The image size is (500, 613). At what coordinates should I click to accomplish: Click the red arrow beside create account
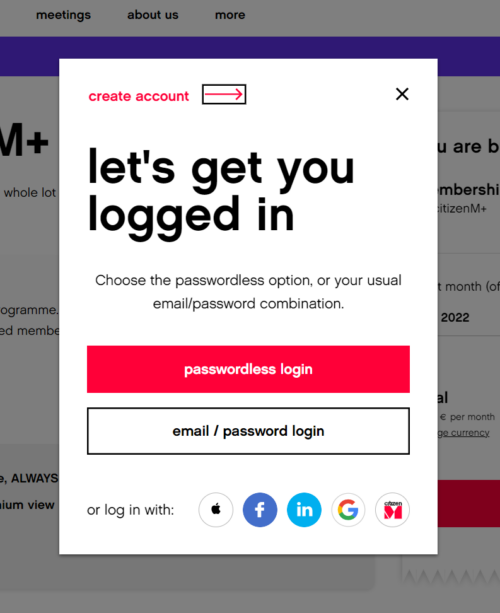(224, 94)
